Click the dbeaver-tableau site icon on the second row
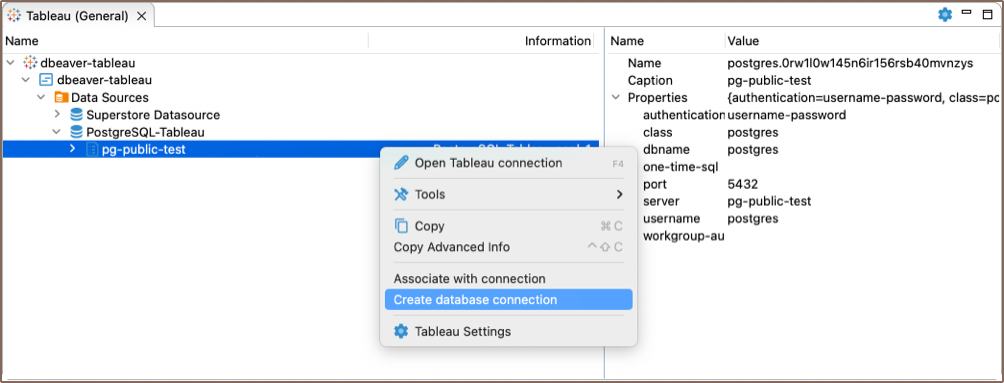Screen dimensions: 1004x383 tap(46, 81)
